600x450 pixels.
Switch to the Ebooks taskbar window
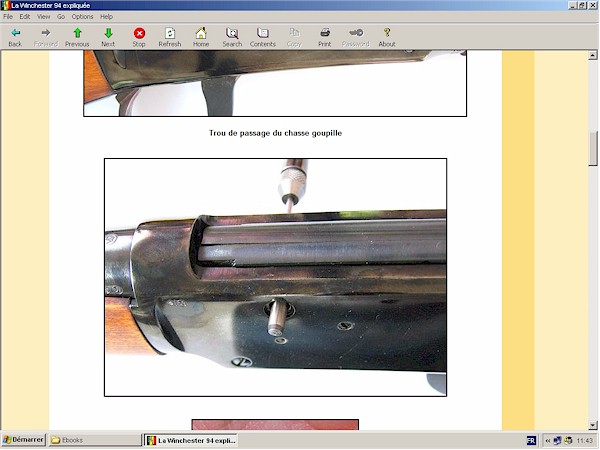click(x=95, y=440)
